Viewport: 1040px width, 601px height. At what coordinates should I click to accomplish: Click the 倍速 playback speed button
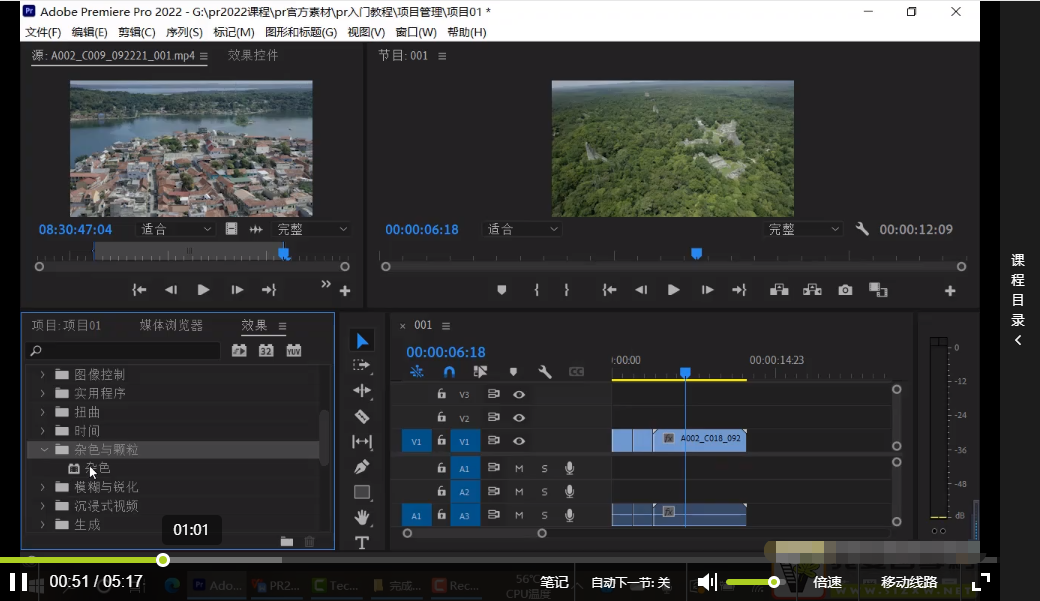[x=827, y=582]
